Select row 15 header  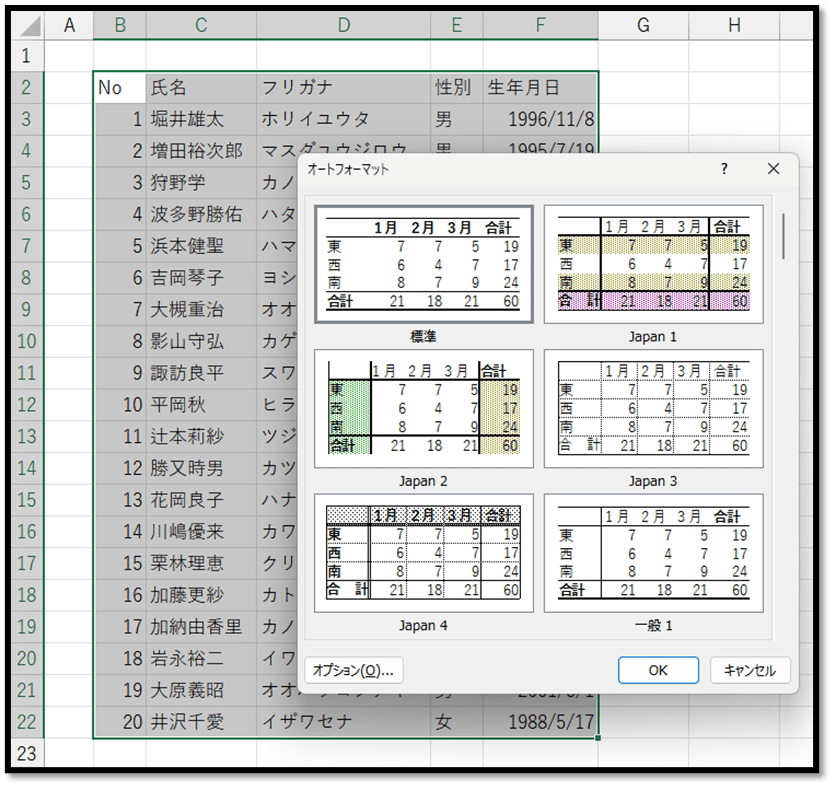tap(27, 500)
